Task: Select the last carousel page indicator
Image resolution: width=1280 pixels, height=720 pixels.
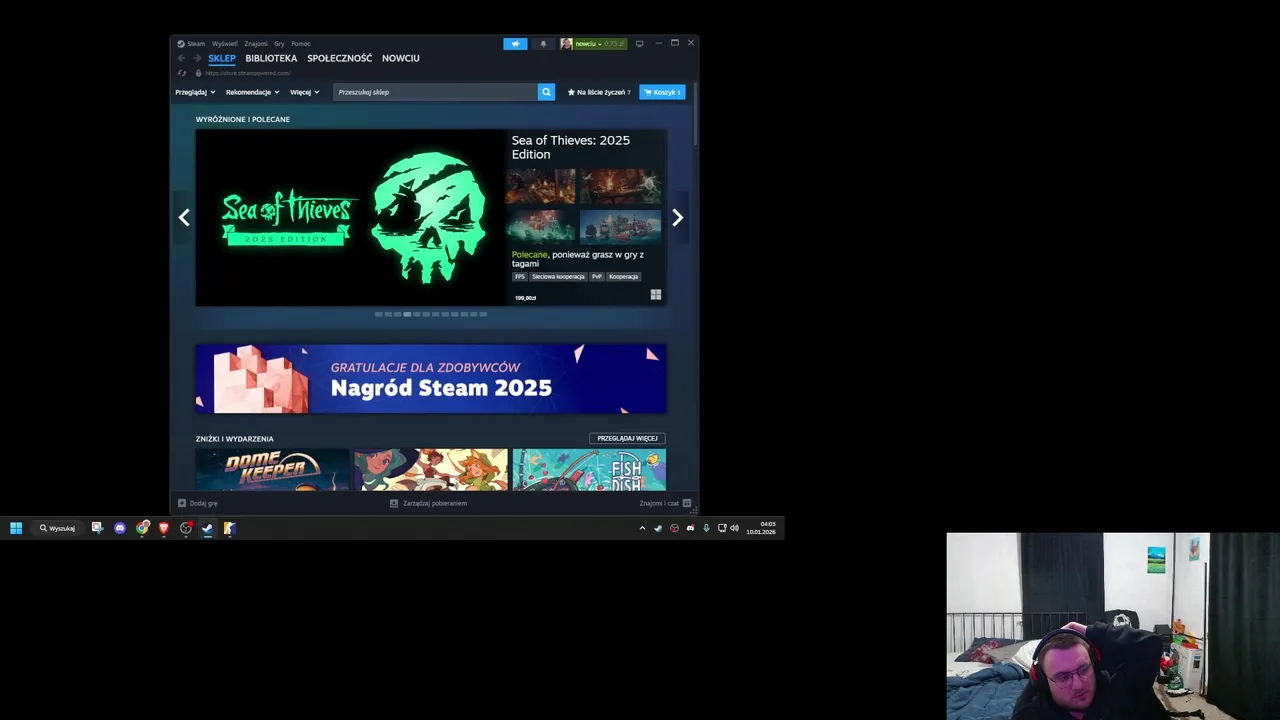Action: 483,314
